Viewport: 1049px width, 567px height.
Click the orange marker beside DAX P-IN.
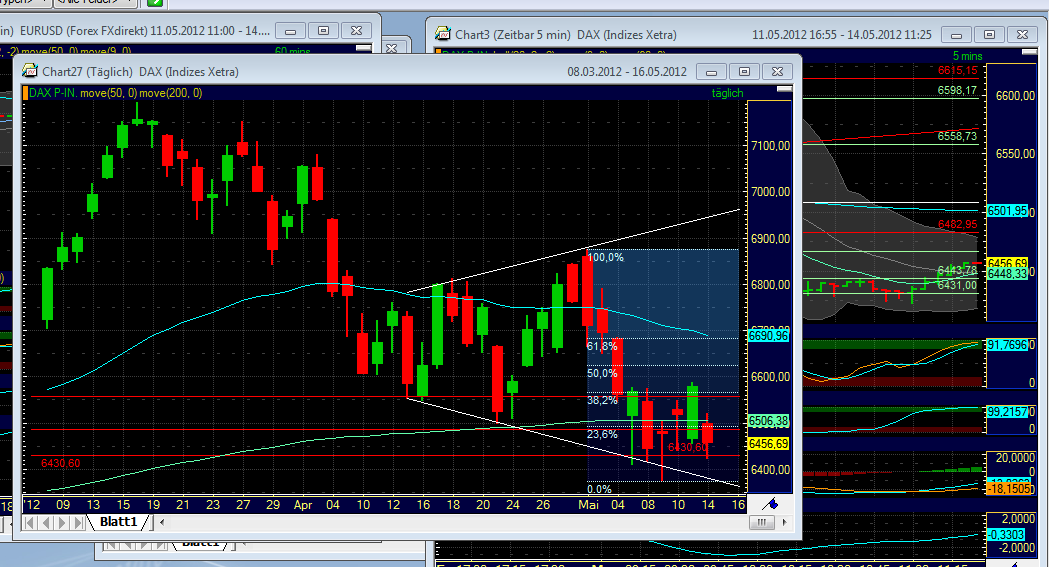25,93
